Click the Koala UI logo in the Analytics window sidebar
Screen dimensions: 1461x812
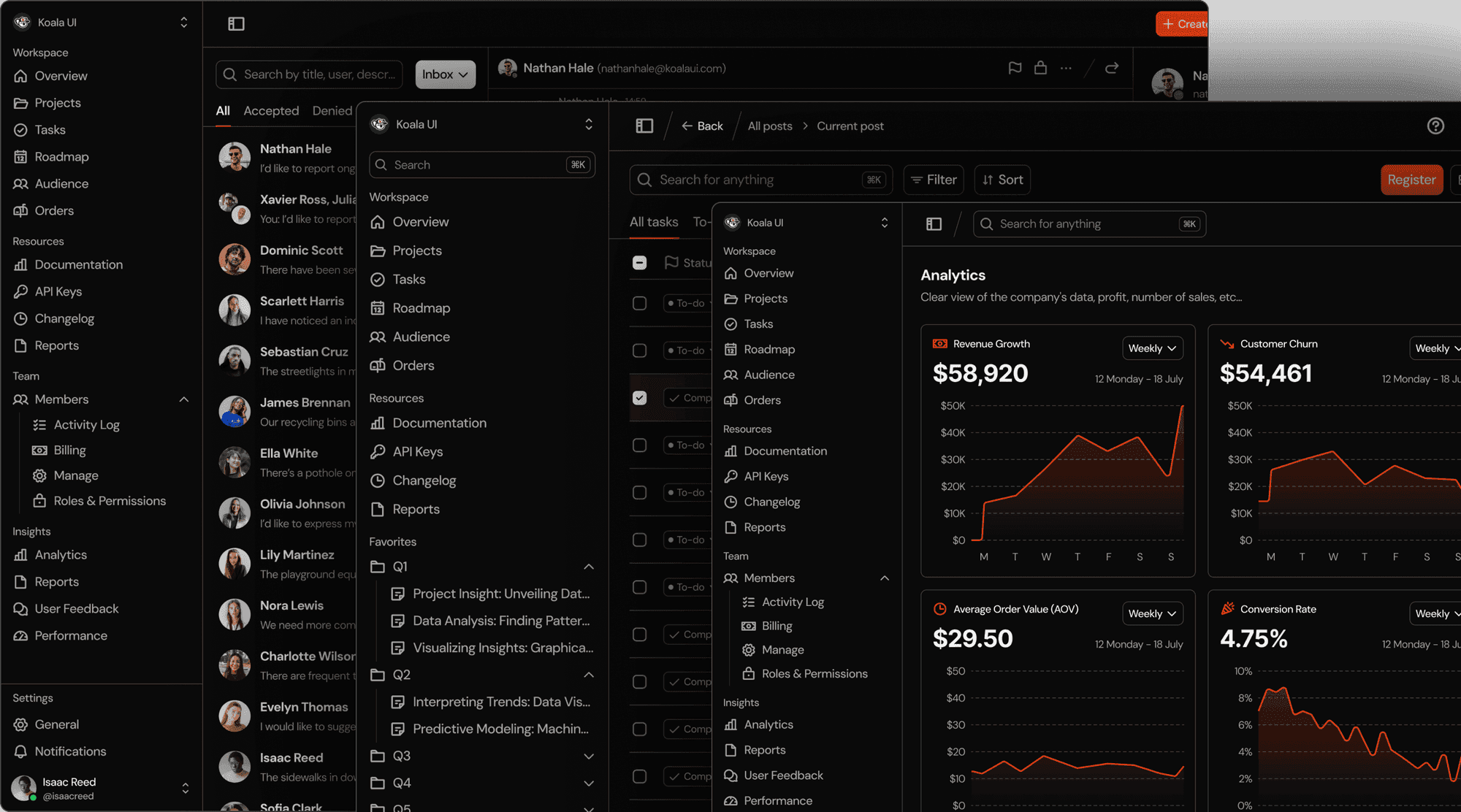pos(732,223)
